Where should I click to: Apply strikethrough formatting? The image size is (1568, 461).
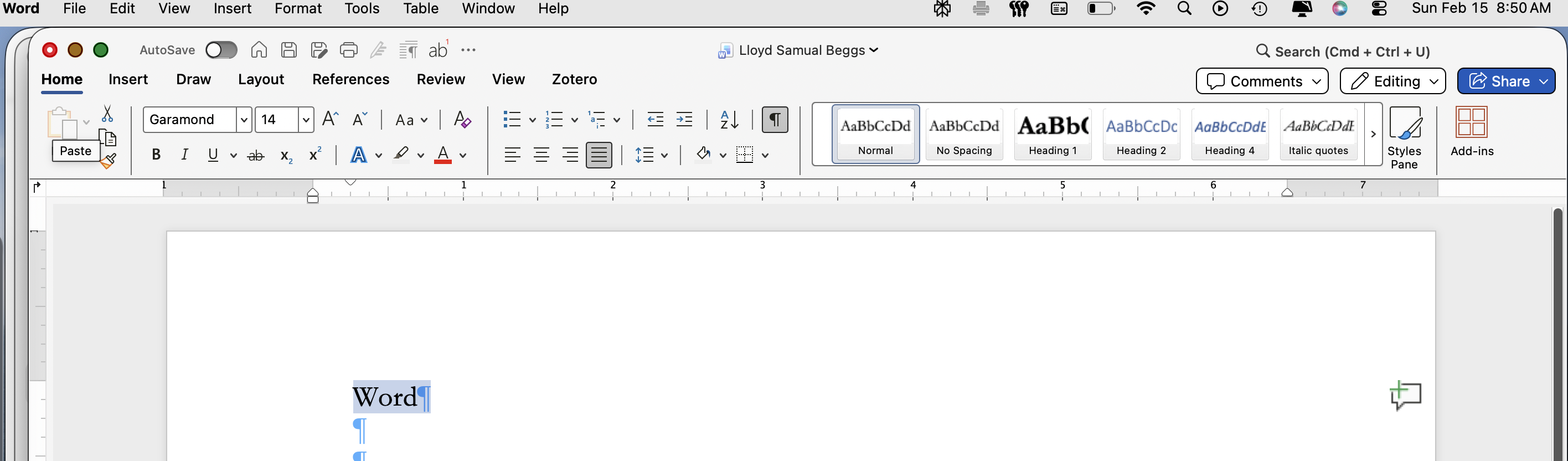[x=256, y=156]
